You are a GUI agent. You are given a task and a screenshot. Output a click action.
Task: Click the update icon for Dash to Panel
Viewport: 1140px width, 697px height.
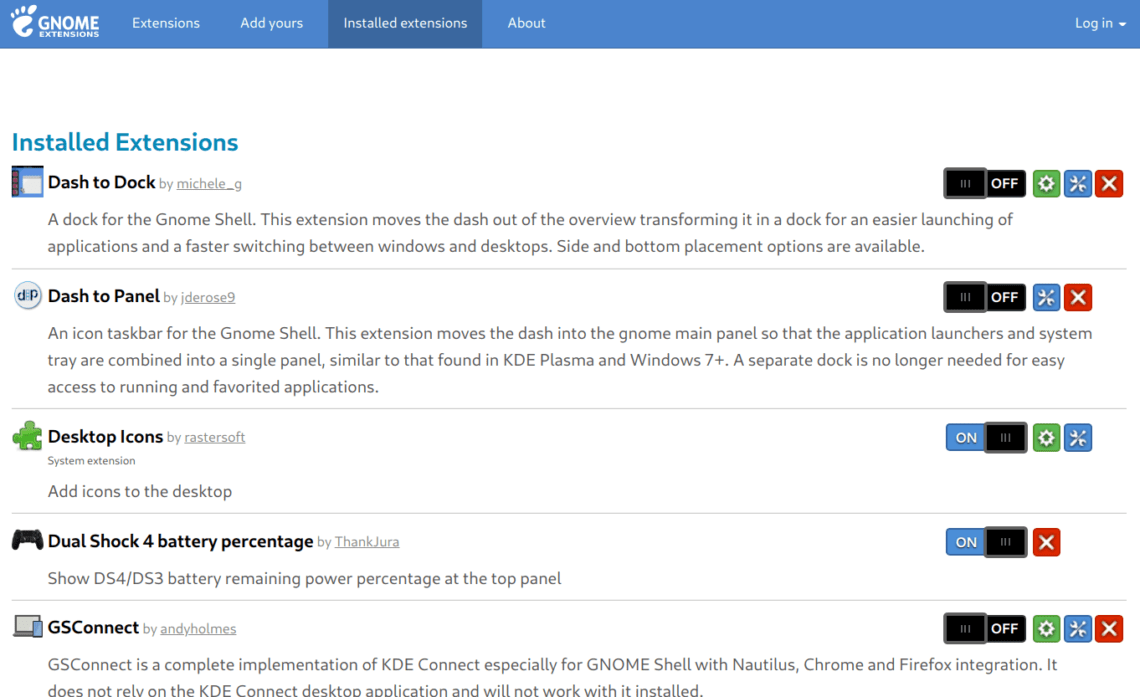[1046, 297]
